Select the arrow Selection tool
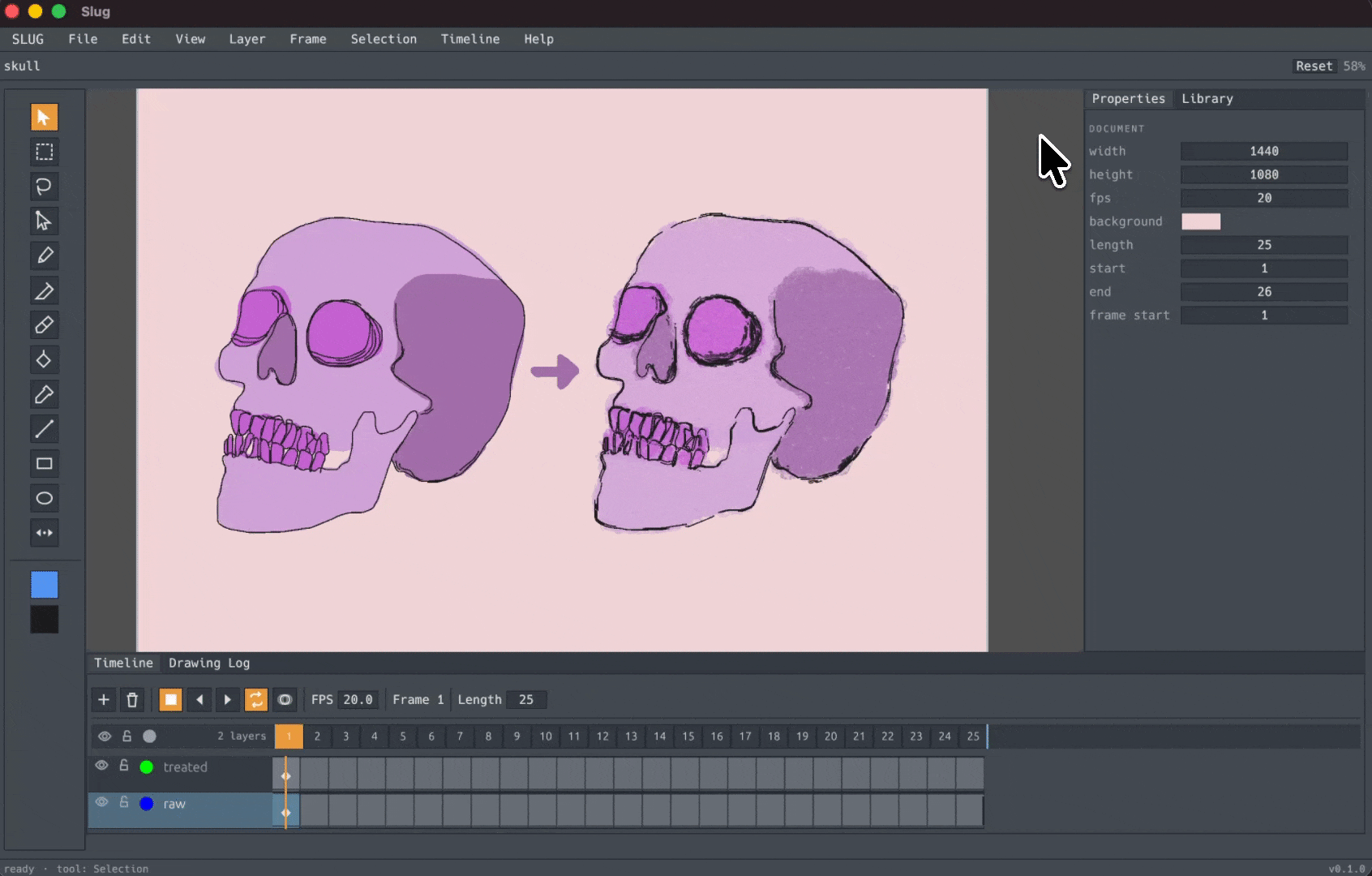This screenshot has height=876, width=1372. [45, 118]
